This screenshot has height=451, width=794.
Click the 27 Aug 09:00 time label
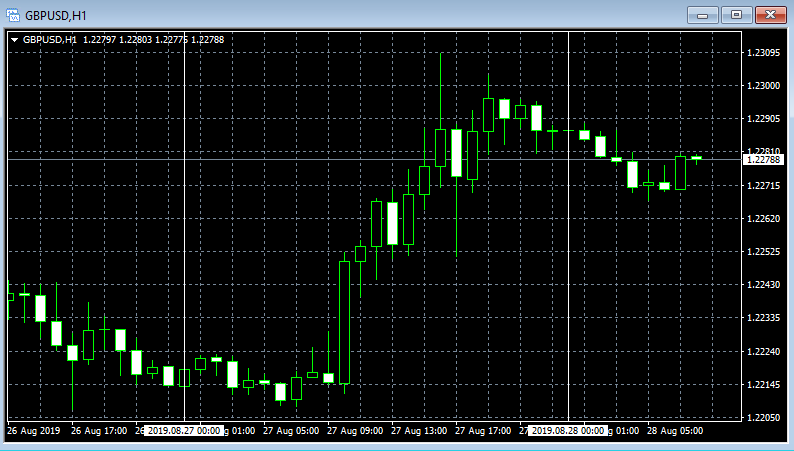355,431
